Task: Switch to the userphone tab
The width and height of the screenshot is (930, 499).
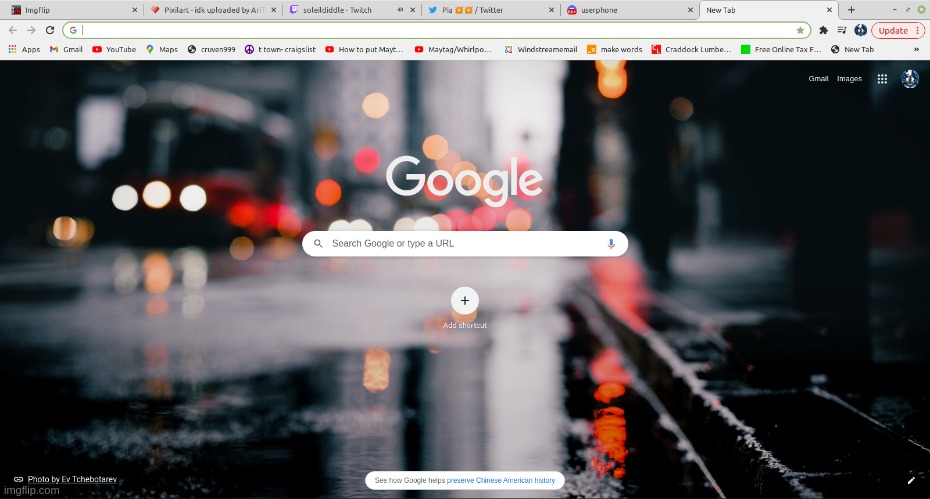Action: [629, 10]
